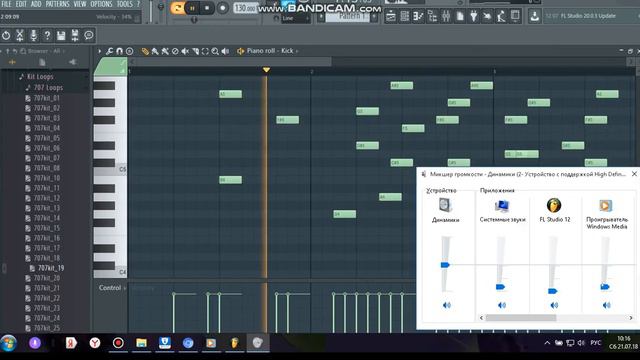Open the piano roll stamp tool
The height and width of the screenshot is (360, 640).
[129, 51]
